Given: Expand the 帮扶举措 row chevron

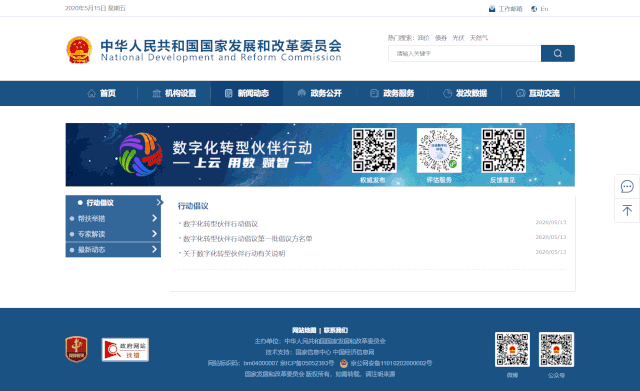Looking at the screenshot, I should (154, 218).
